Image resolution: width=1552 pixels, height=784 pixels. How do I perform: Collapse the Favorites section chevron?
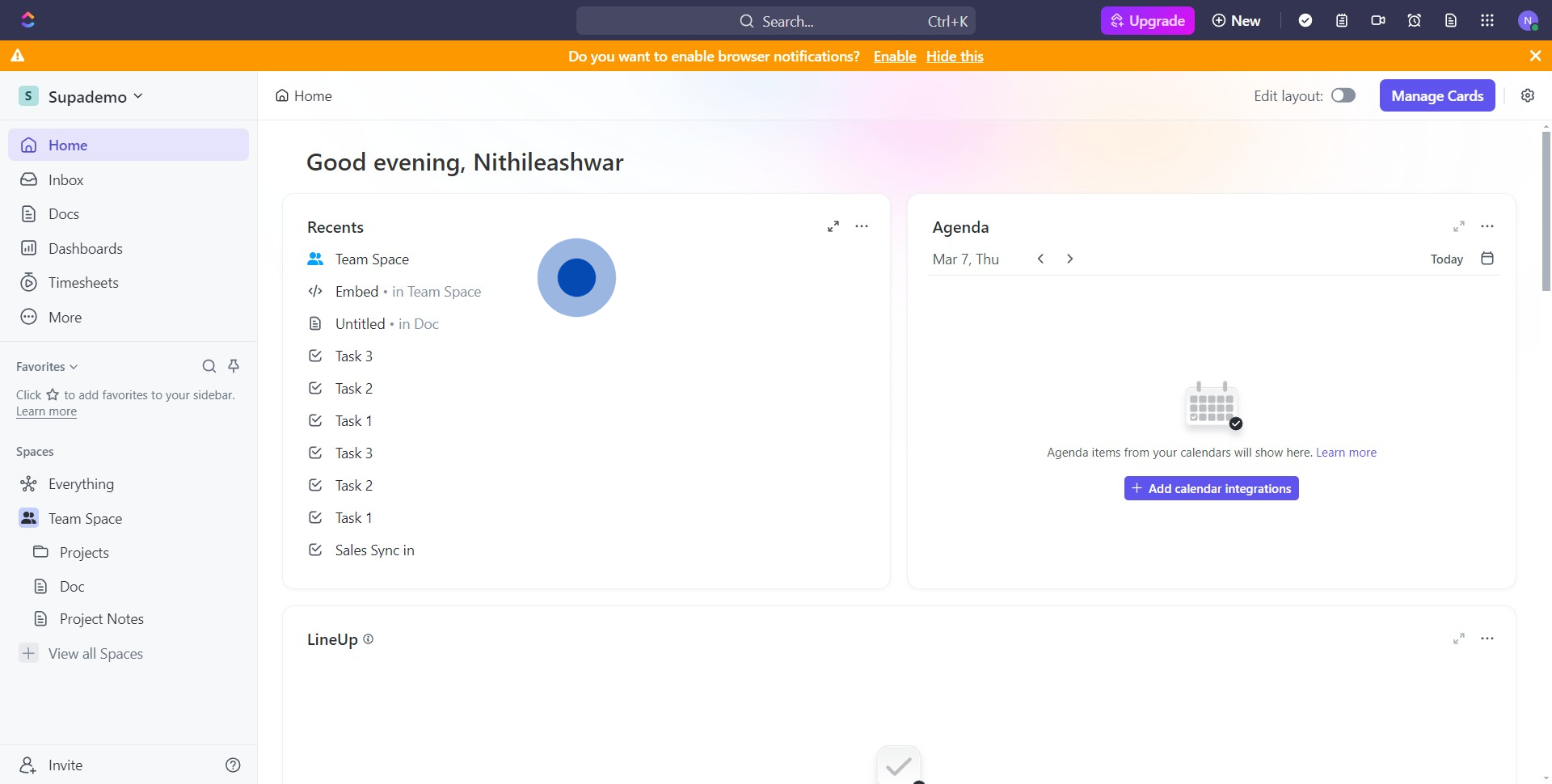[74, 367]
